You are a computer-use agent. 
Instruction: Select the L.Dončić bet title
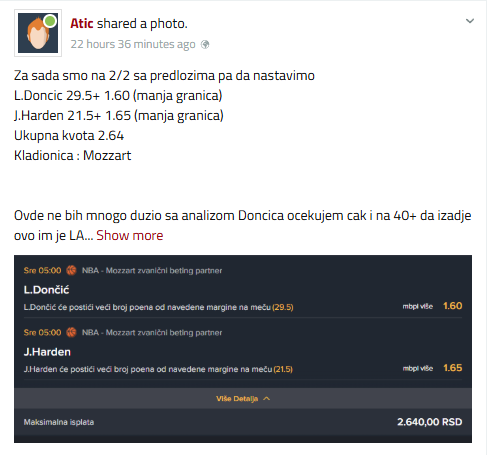pos(46,290)
